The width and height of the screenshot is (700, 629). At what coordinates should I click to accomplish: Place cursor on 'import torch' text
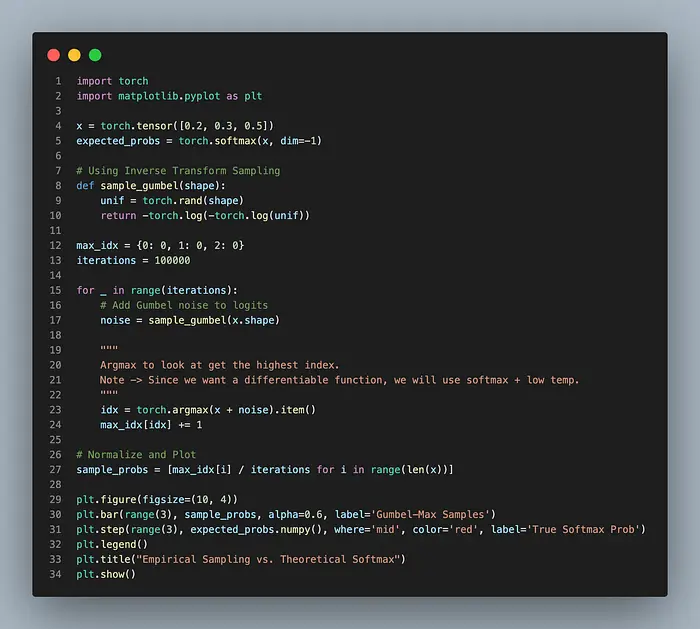tap(112, 81)
